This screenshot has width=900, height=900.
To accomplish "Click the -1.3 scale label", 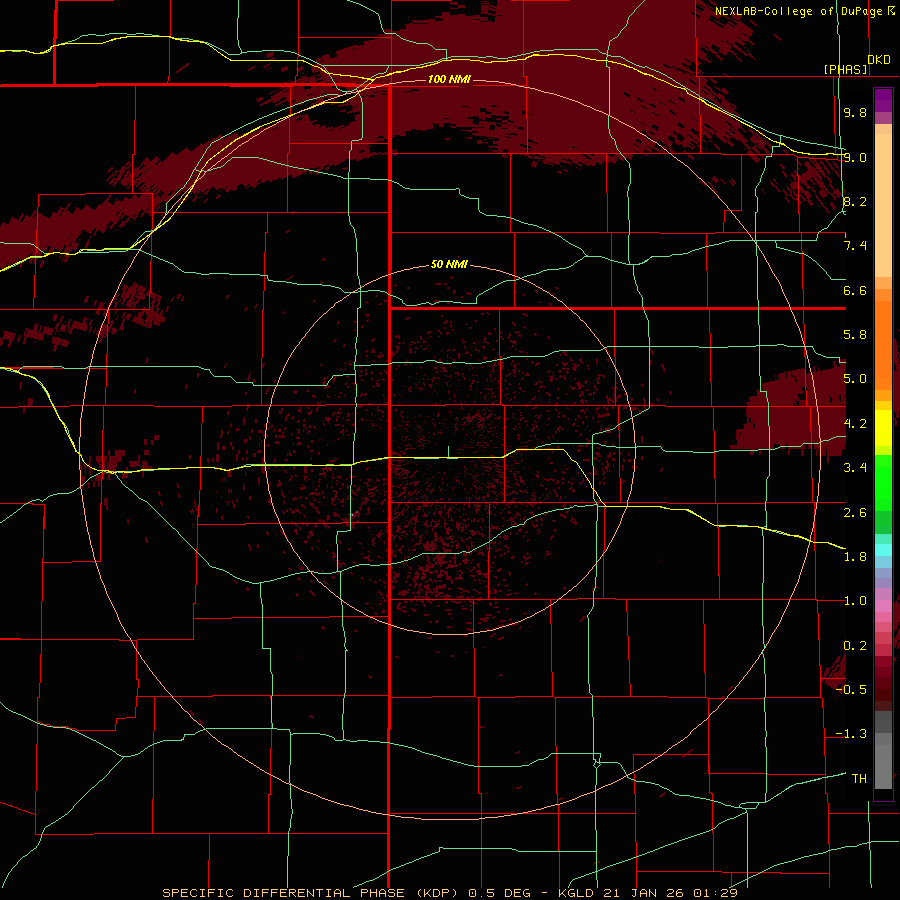I will coord(851,734).
